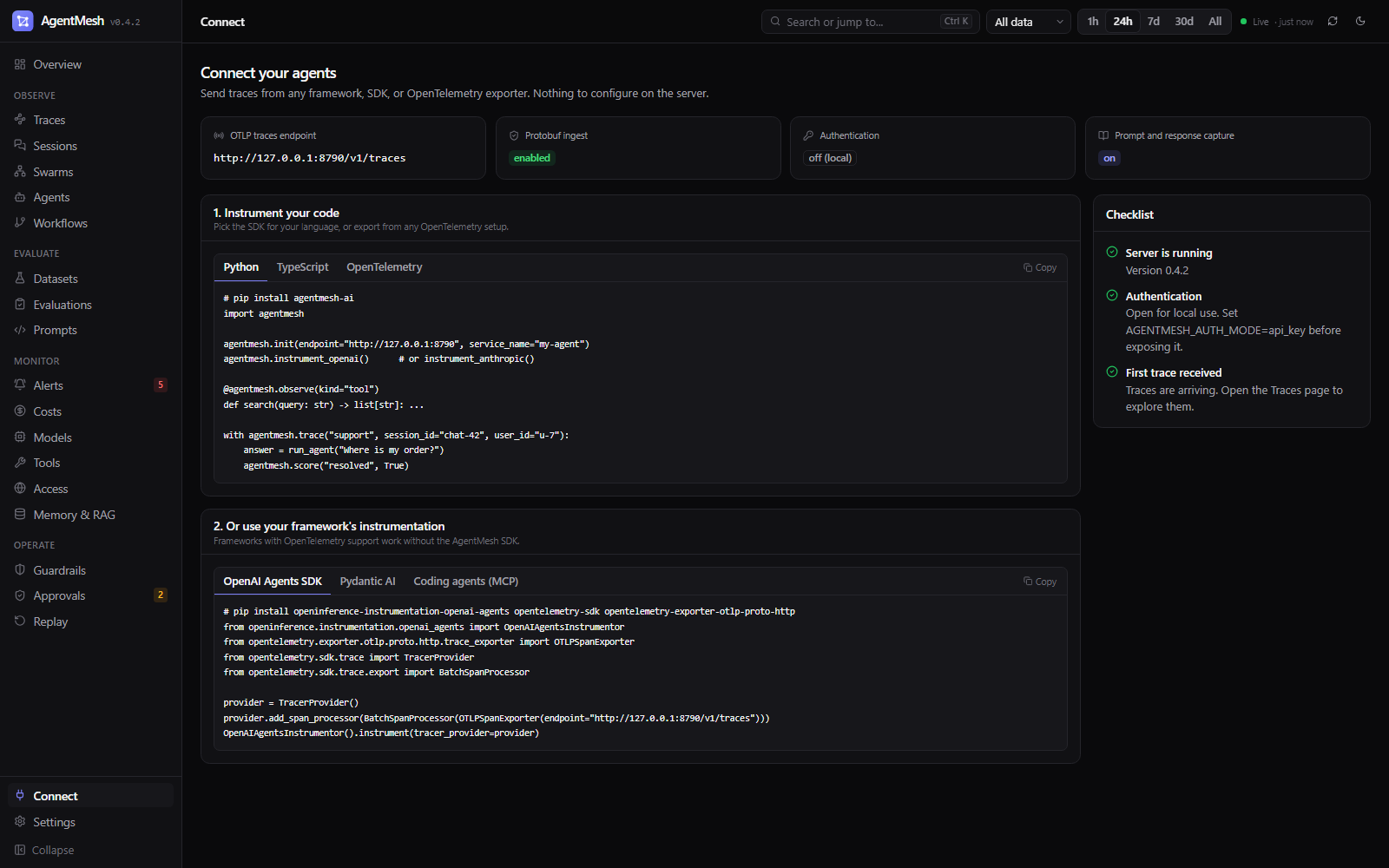Click the v0.4.2 version label
The image size is (1389, 868).
[x=125, y=23]
